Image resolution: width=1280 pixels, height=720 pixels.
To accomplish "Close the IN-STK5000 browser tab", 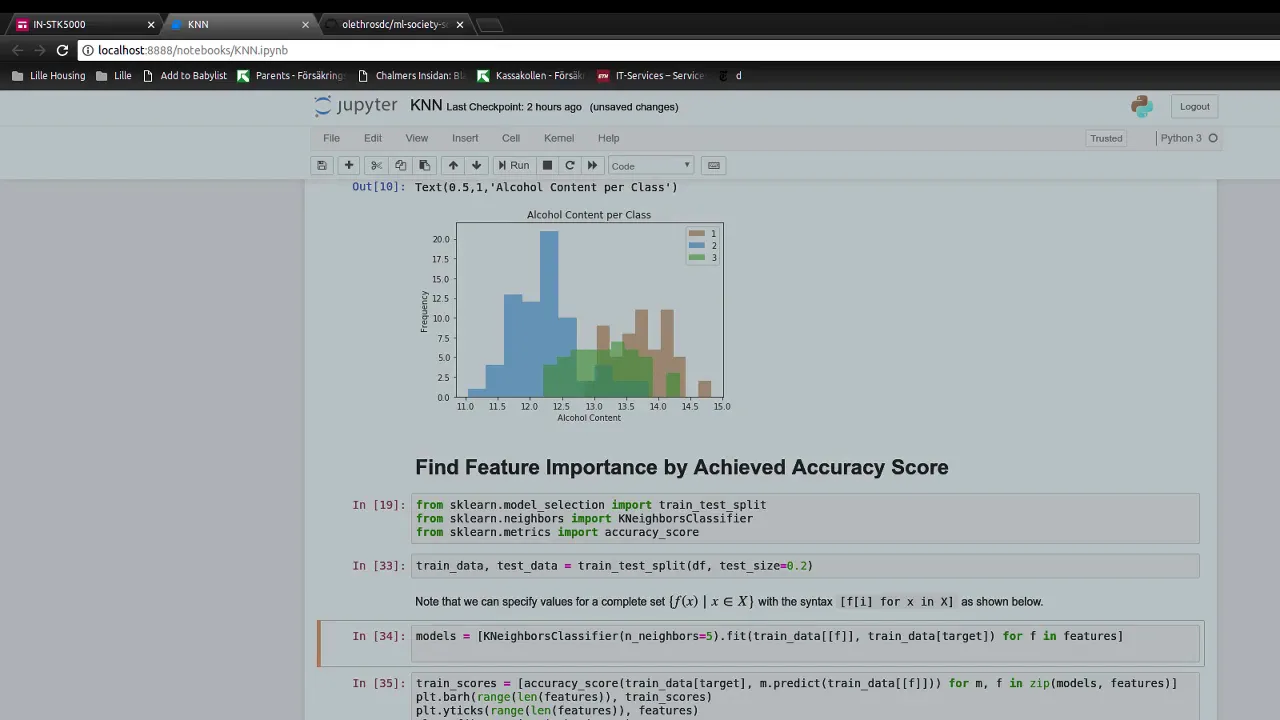I will pyautogui.click(x=151, y=24).
